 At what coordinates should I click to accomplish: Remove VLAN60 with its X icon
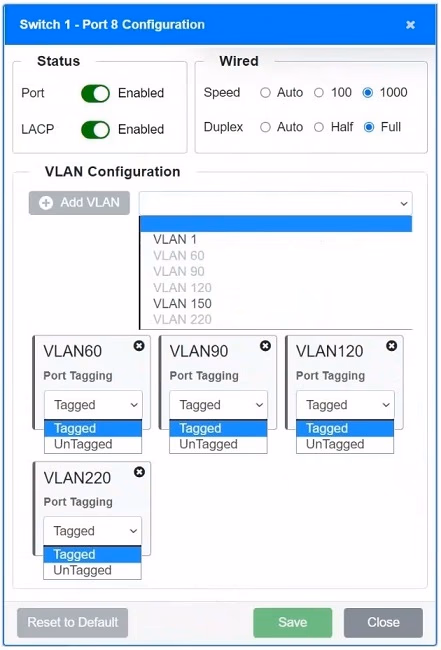pyautogui.click(x=139, y=346)
